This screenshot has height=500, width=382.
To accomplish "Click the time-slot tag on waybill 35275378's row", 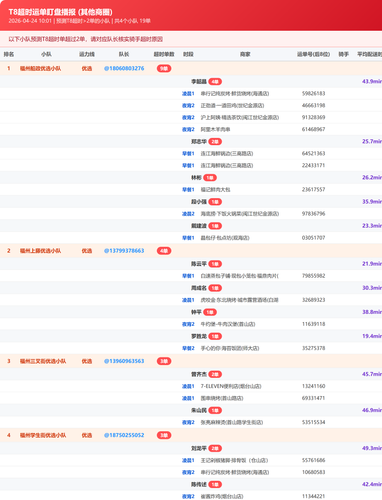I will (188, 348).
